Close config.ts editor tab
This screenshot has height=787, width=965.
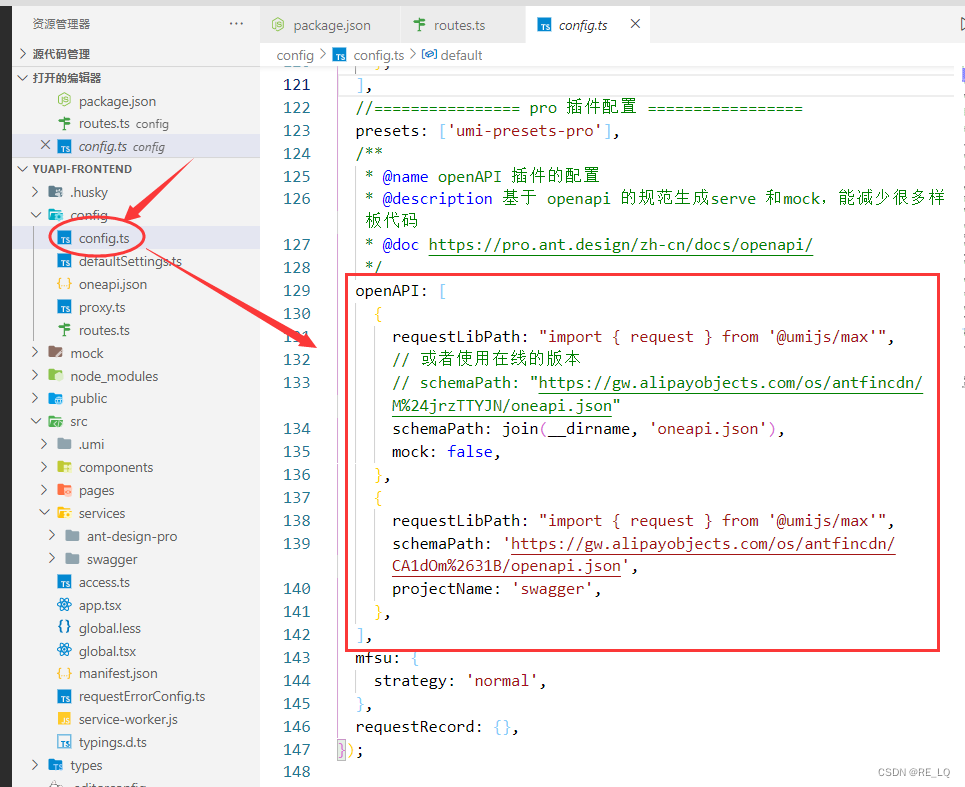(636, 24)
